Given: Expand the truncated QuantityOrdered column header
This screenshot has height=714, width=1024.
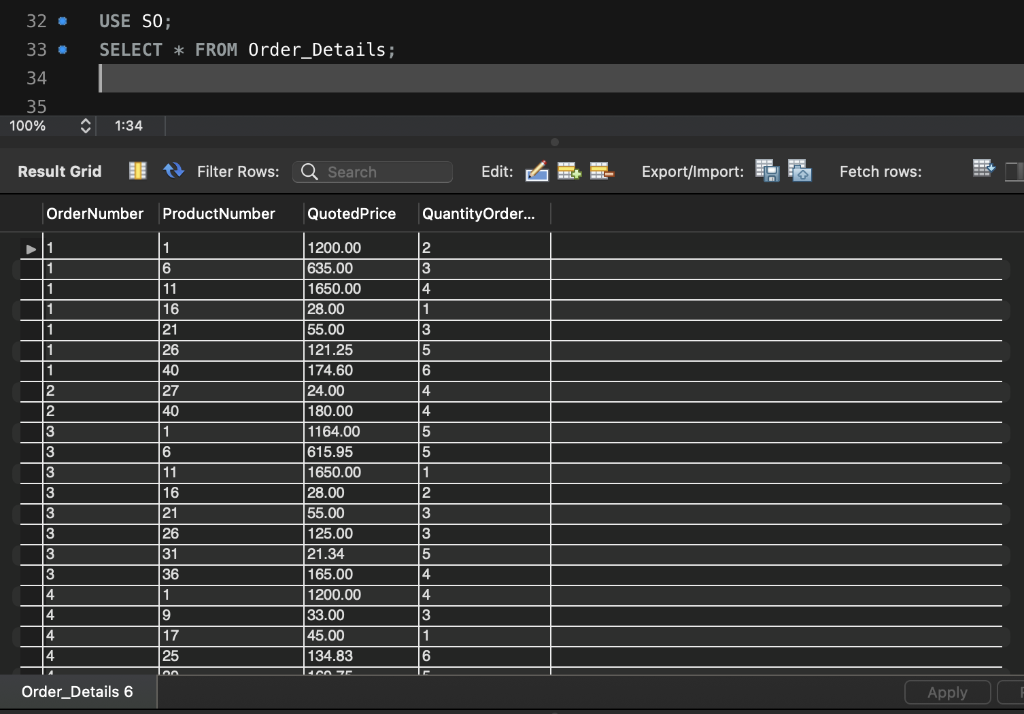Looking at the screenshot, I should [483, 213].
